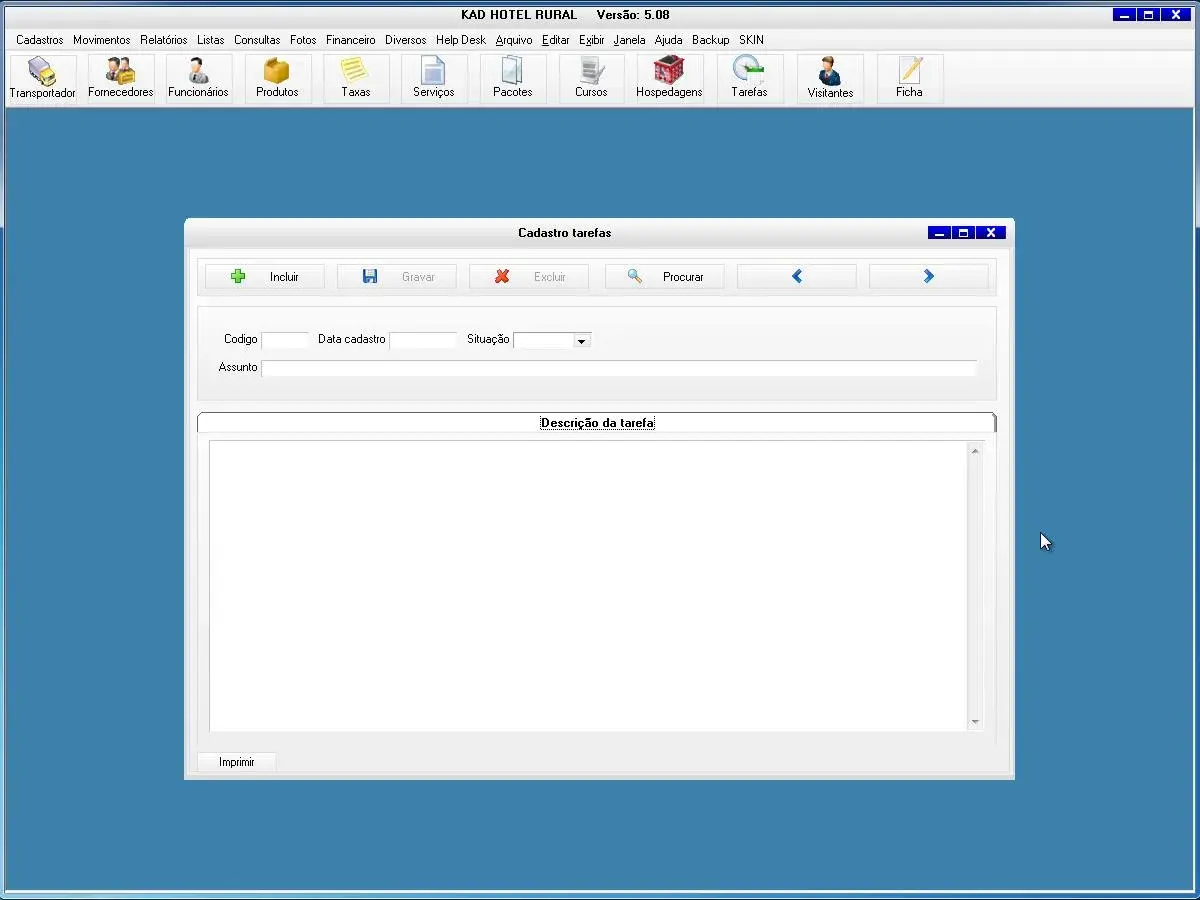Open the Visitantes toolbar icon

click(830, 78)
